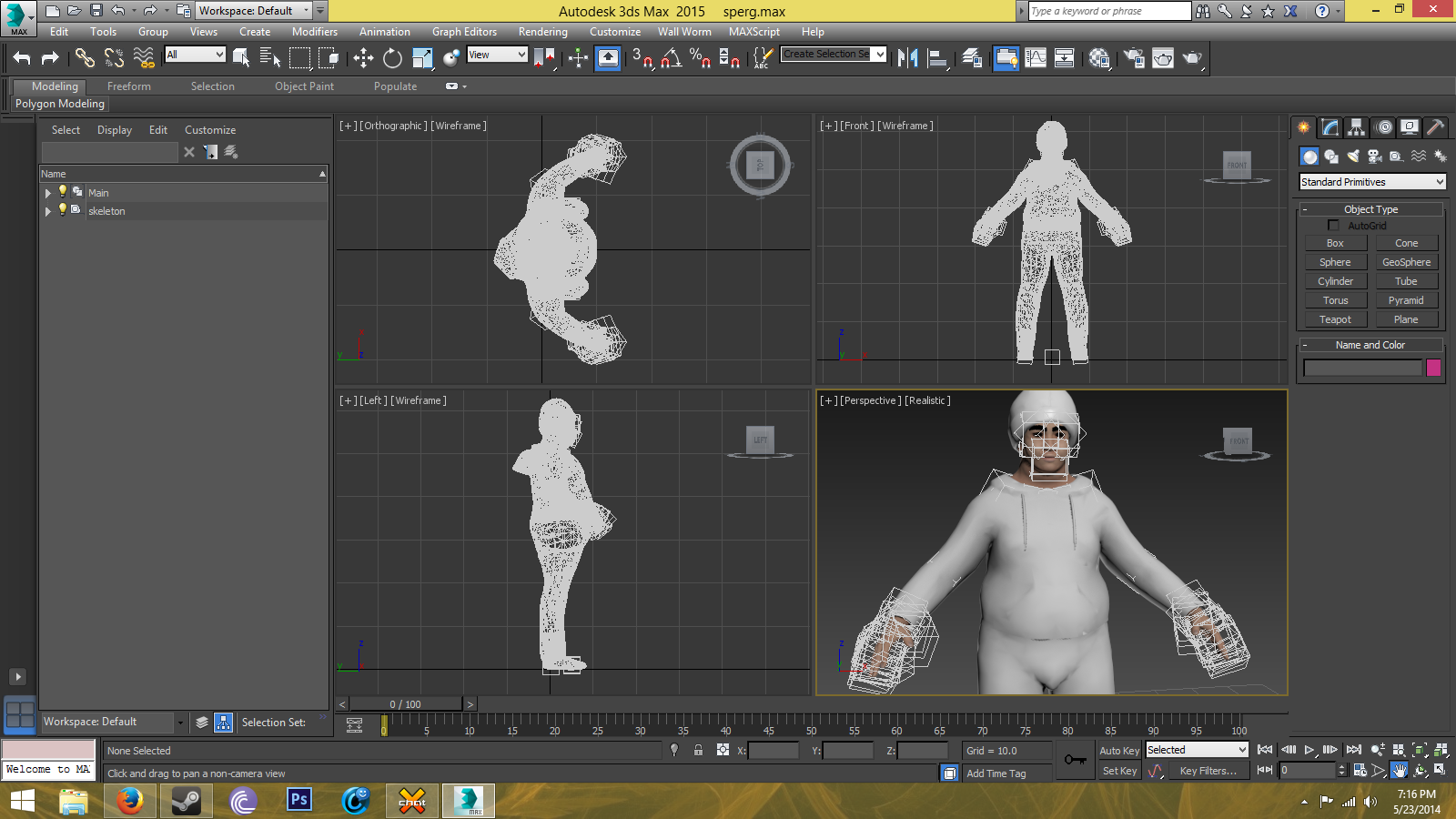Select the Lights category button

tap(1353, 157)
